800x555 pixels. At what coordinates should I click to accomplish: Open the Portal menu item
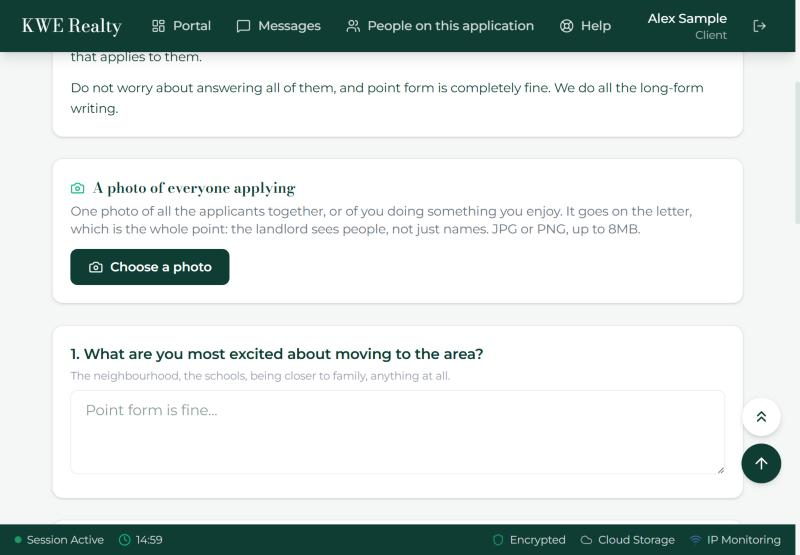pyautogui.click(x=181, y=26)
